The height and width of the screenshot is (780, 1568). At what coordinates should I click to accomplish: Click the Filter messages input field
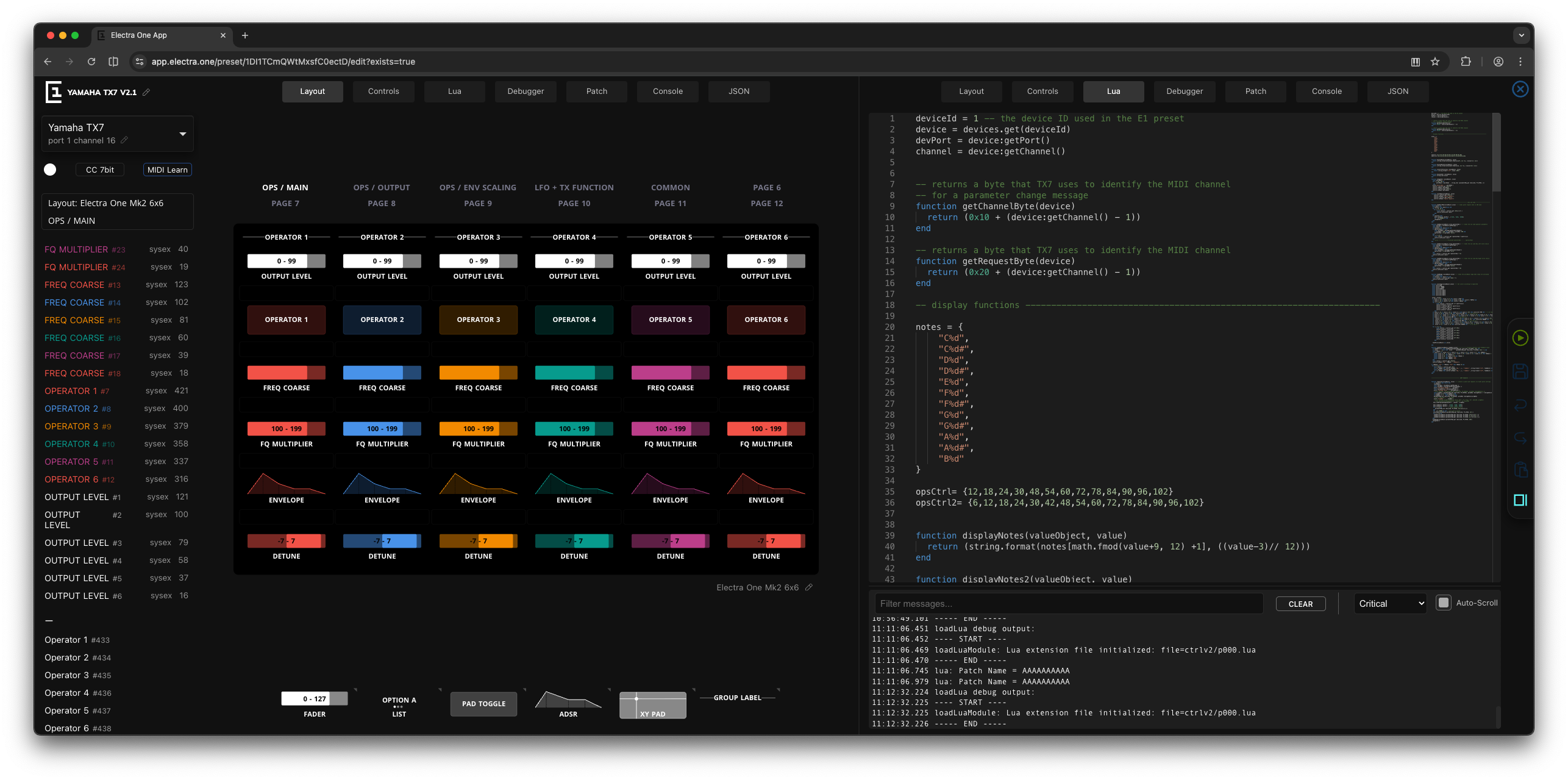coord(1069,604)
